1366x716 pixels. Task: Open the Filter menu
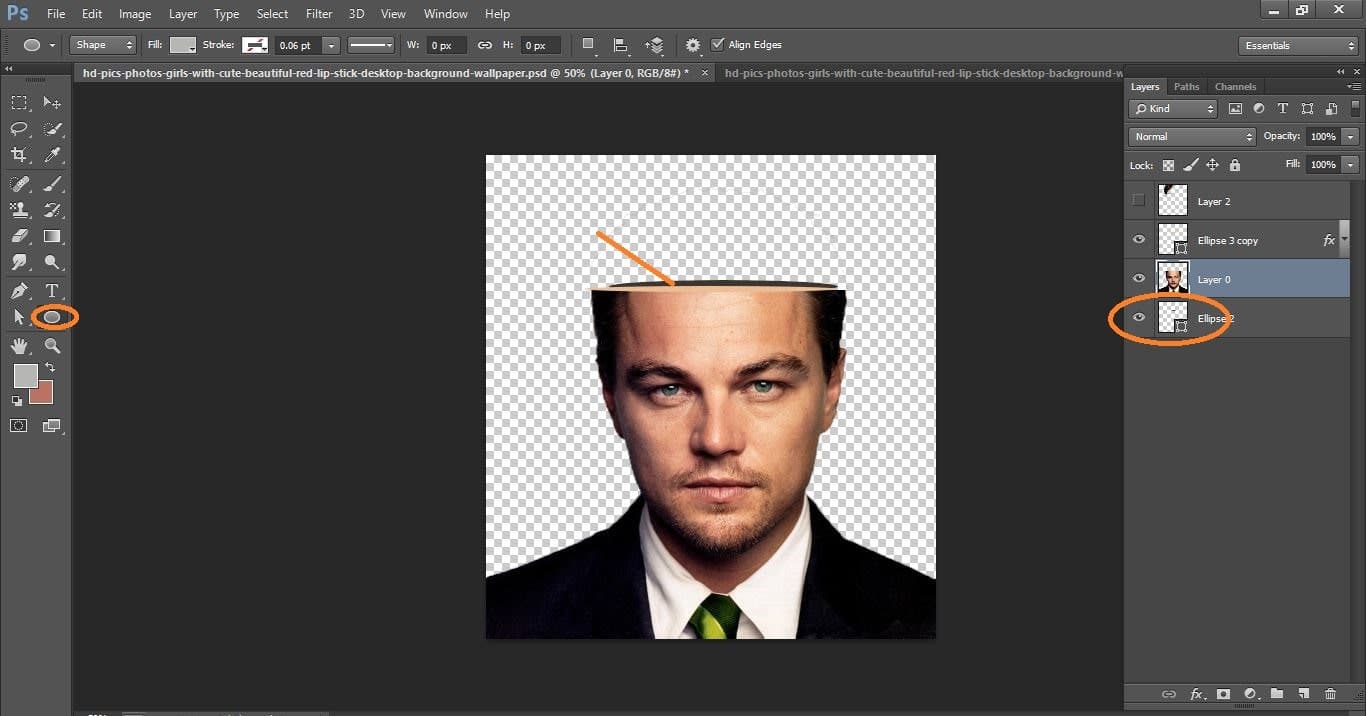pos(318,13)
